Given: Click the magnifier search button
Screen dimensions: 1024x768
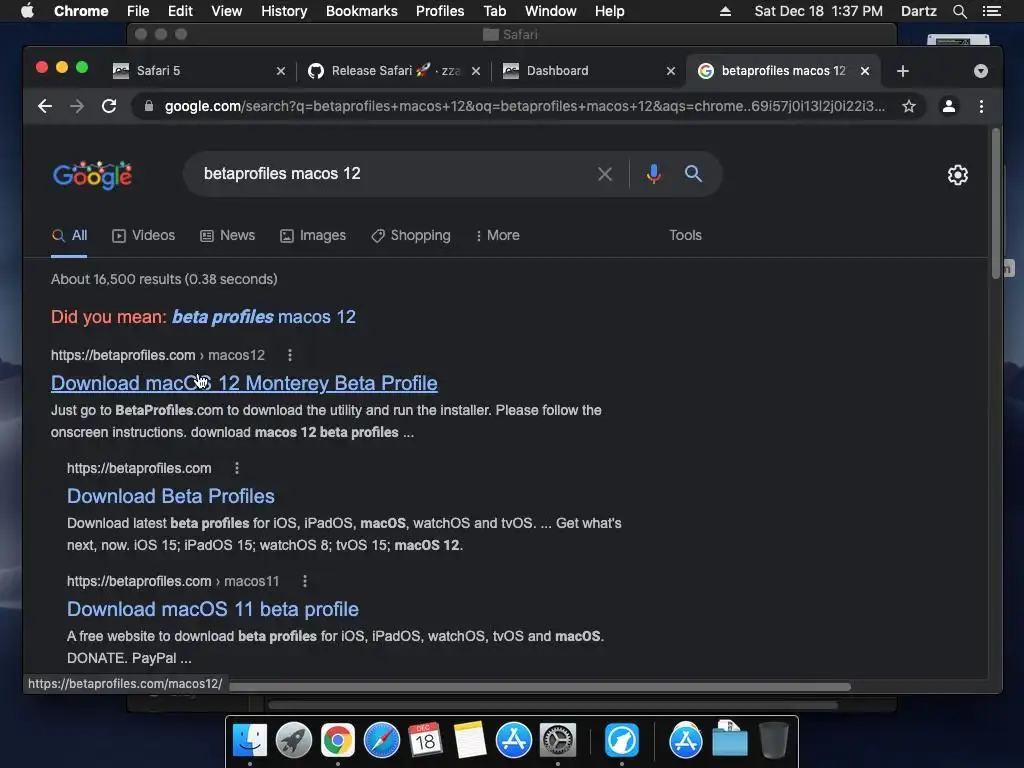Looking at the screenshot, I should pyautogui.click(x=693, y=174).
